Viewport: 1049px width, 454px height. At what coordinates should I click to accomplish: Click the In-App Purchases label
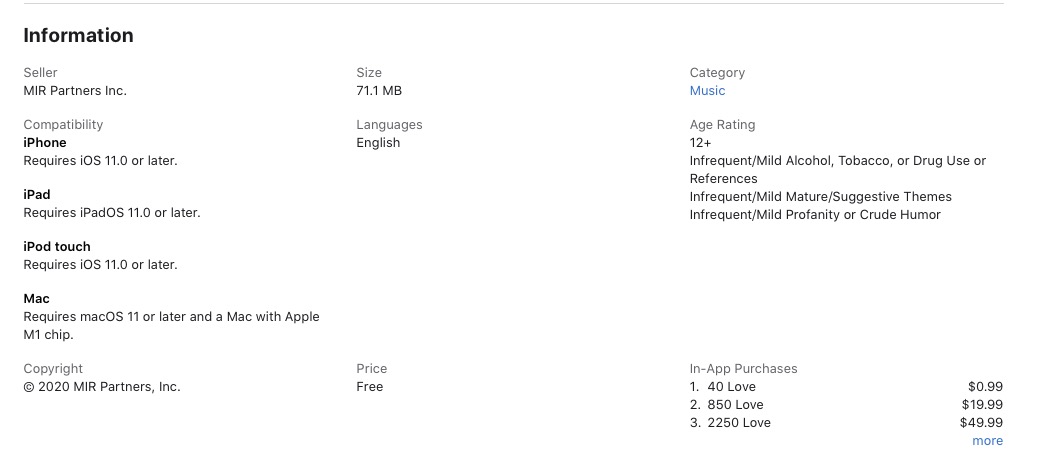coord(743,369)
